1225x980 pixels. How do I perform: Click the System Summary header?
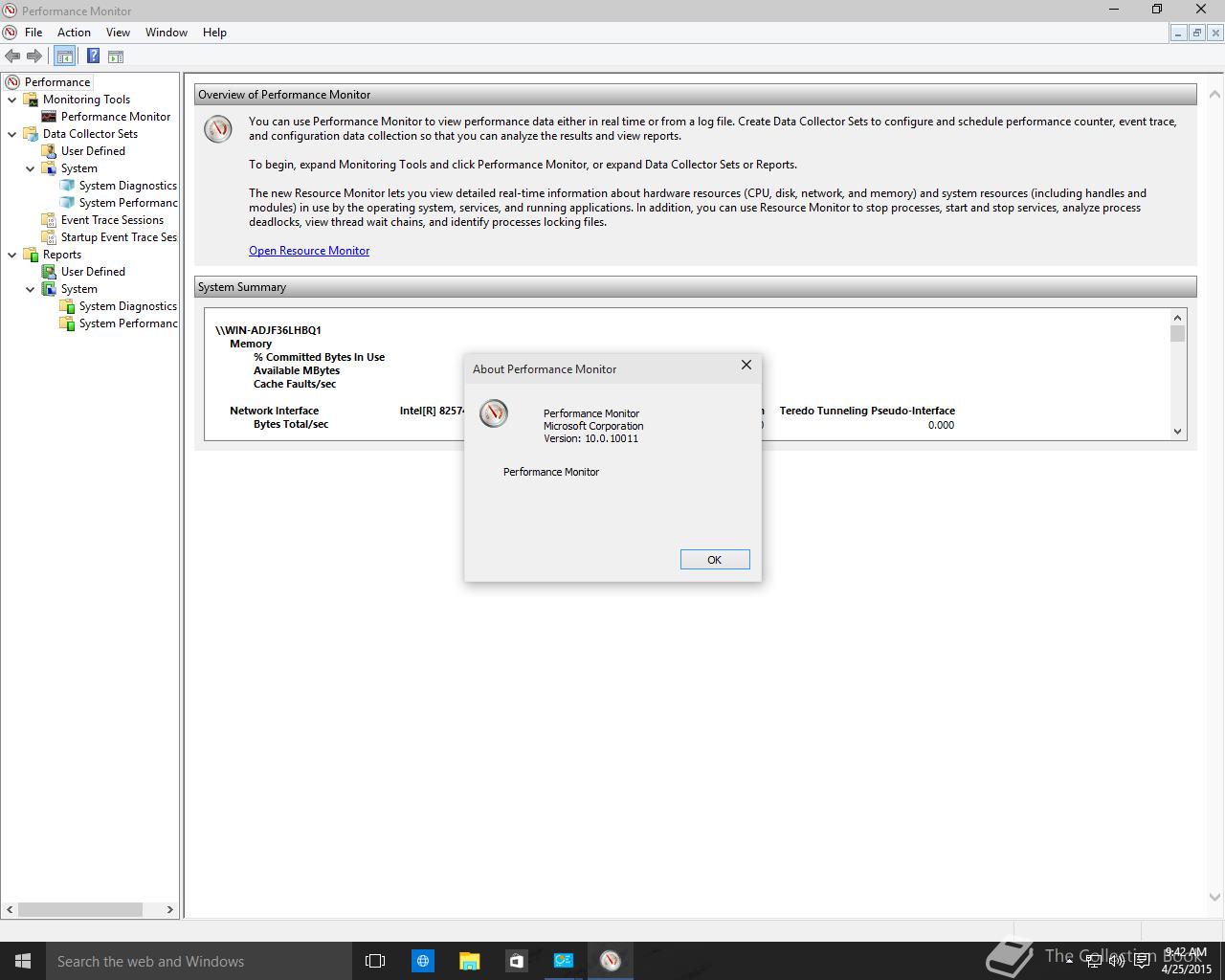(696, 287)
